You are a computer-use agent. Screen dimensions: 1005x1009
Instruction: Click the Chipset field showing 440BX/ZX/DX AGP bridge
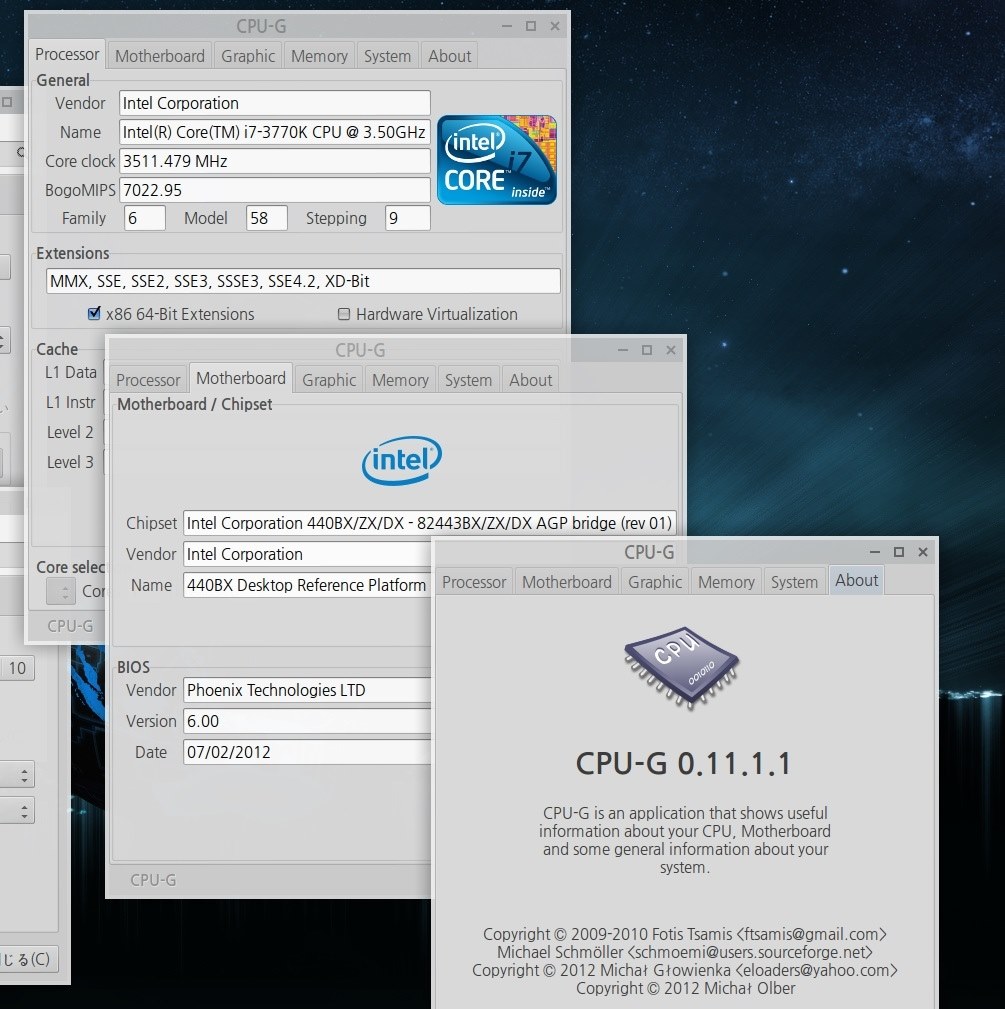click(x=430, y=523)
